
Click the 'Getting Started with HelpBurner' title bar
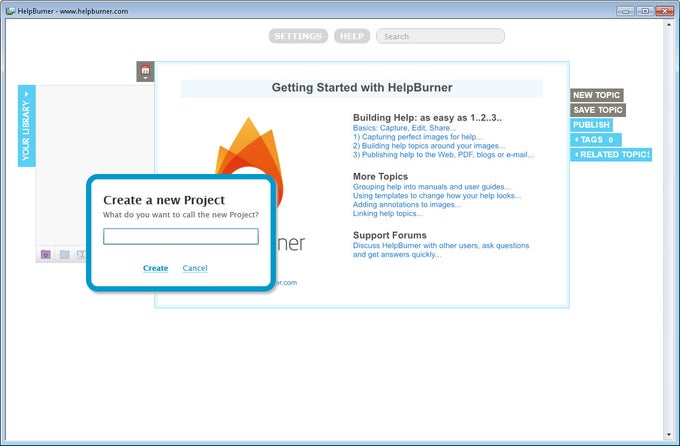pos(362,88)
